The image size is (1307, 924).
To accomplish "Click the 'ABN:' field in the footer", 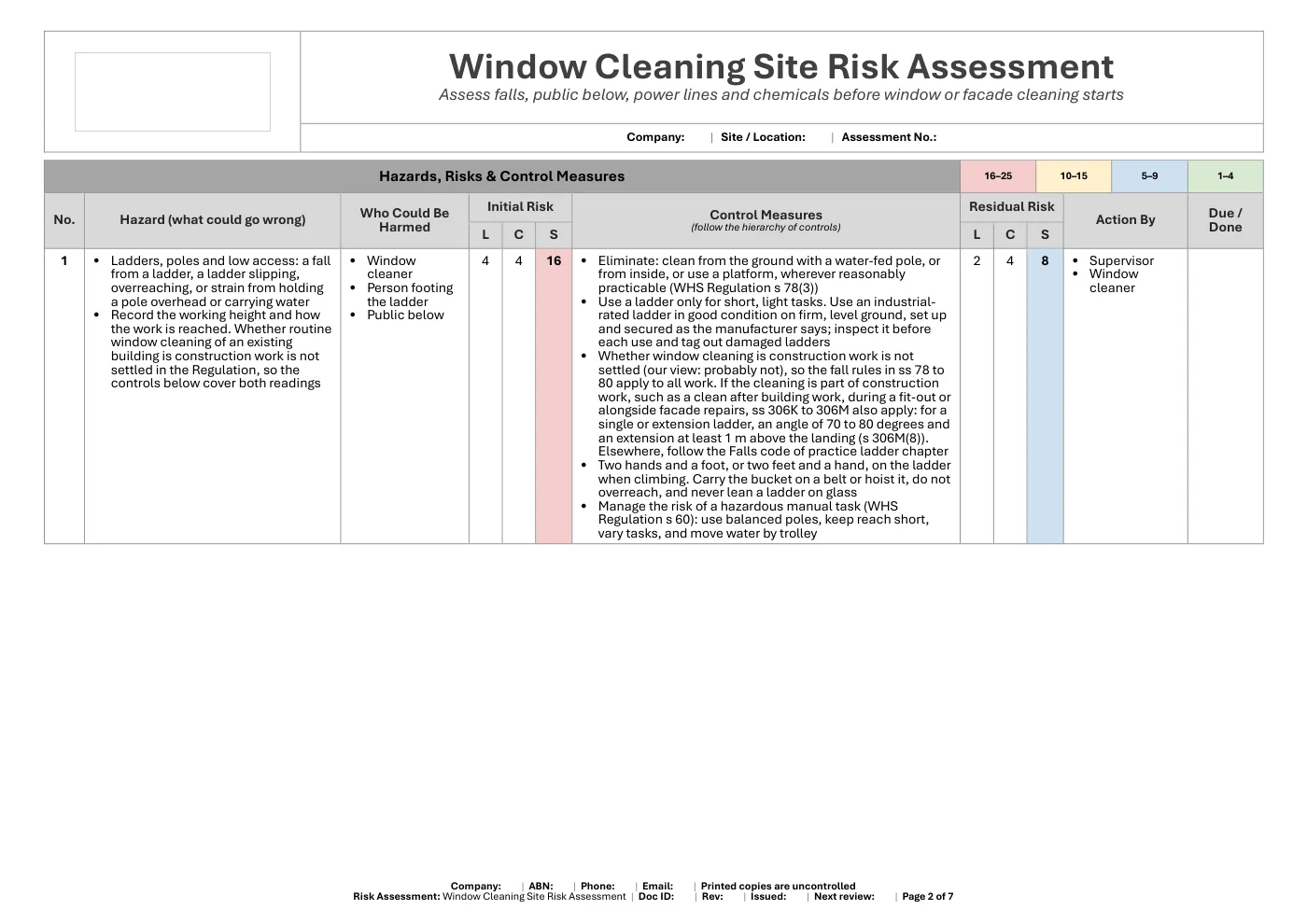I will point(541,887).
